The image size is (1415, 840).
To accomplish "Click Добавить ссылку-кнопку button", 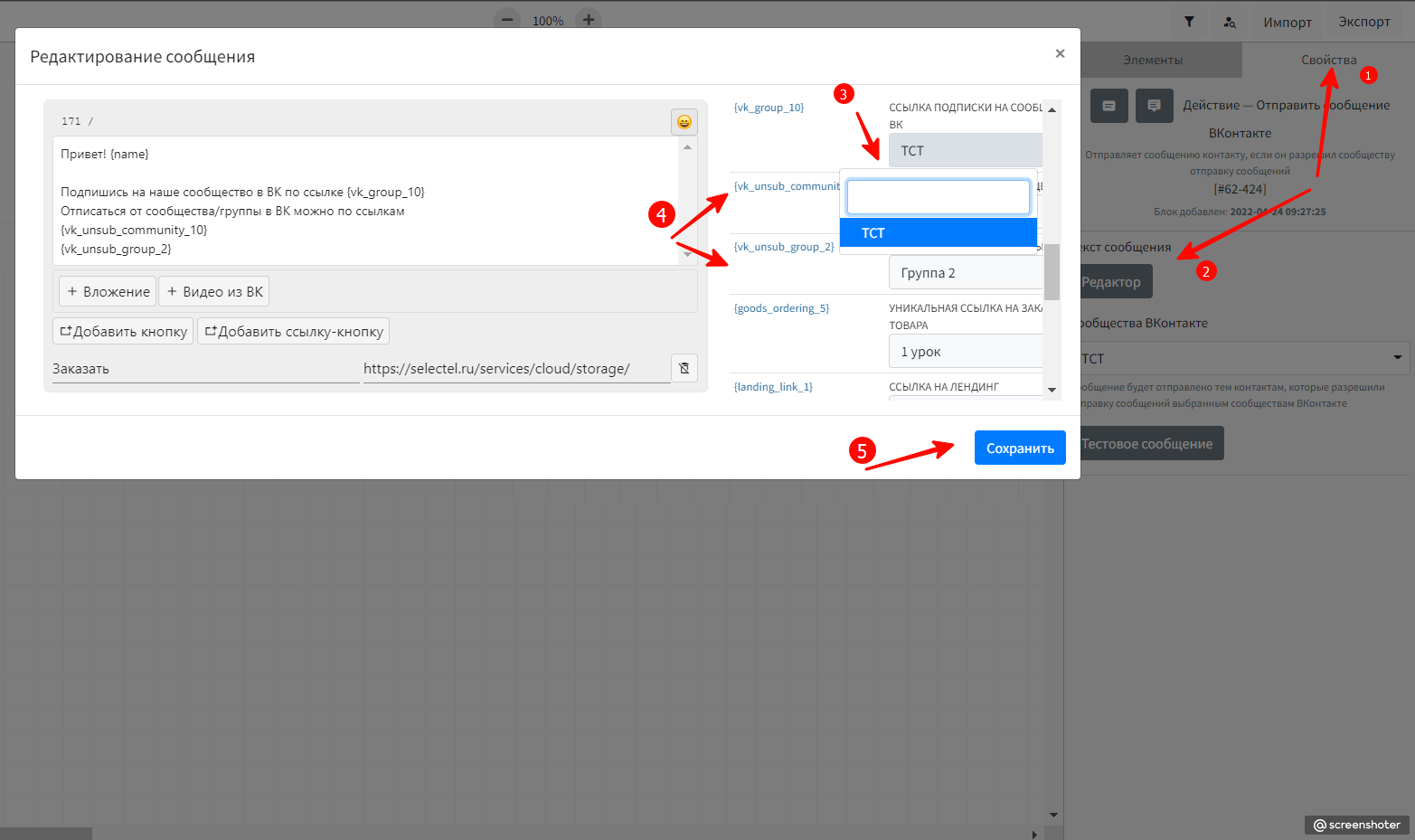I will [x=293, y=332].
